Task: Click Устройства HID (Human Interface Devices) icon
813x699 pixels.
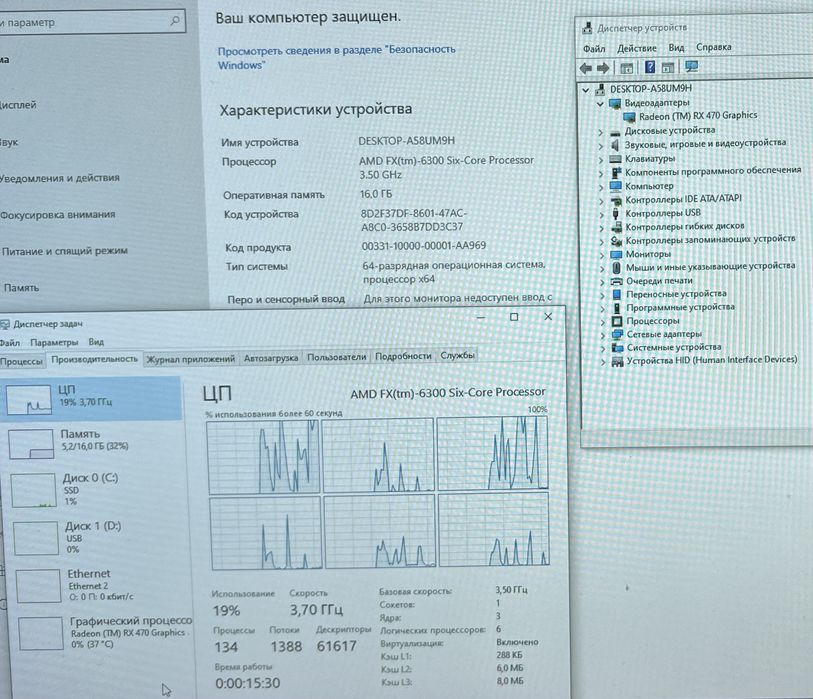Action: 617,361
